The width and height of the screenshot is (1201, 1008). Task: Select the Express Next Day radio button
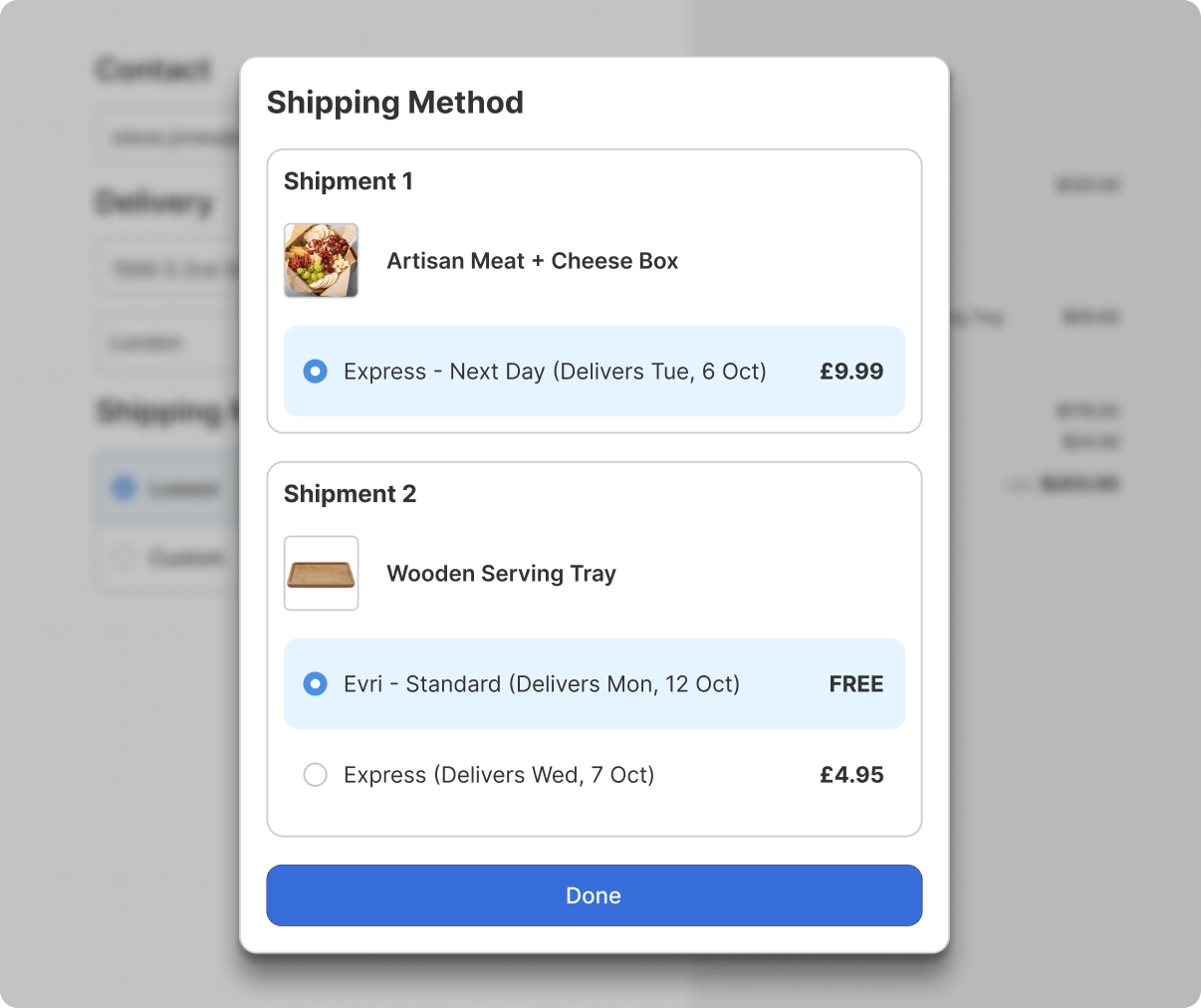point(315,372)
